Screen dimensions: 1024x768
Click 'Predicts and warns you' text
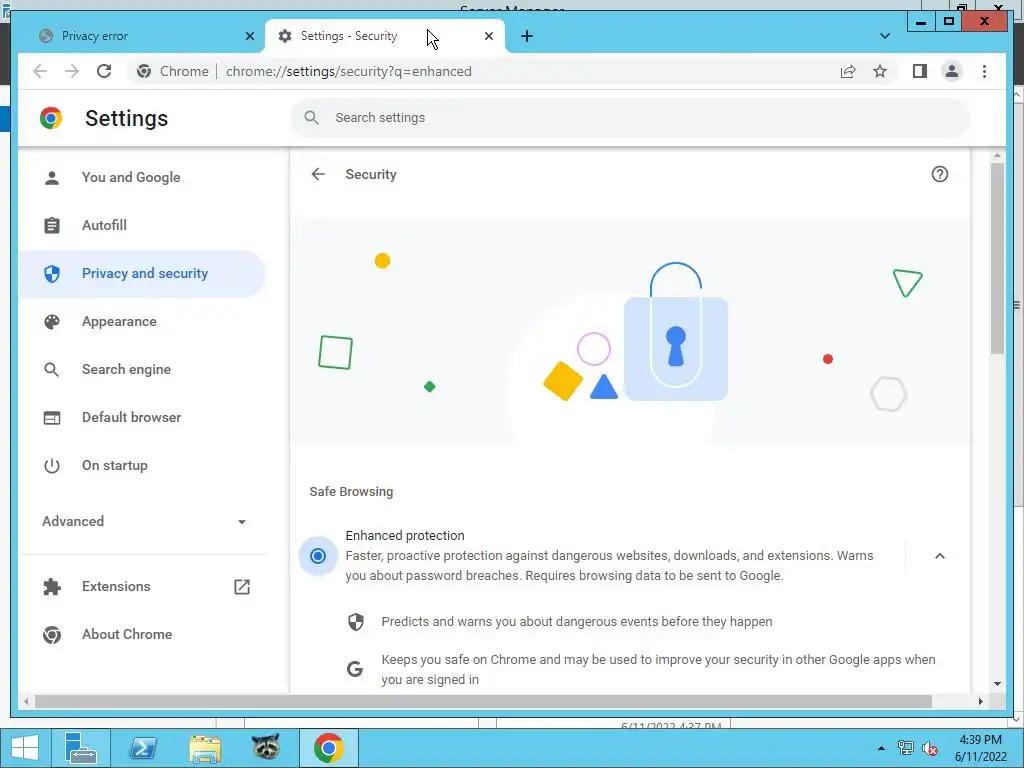coord(577,622)
